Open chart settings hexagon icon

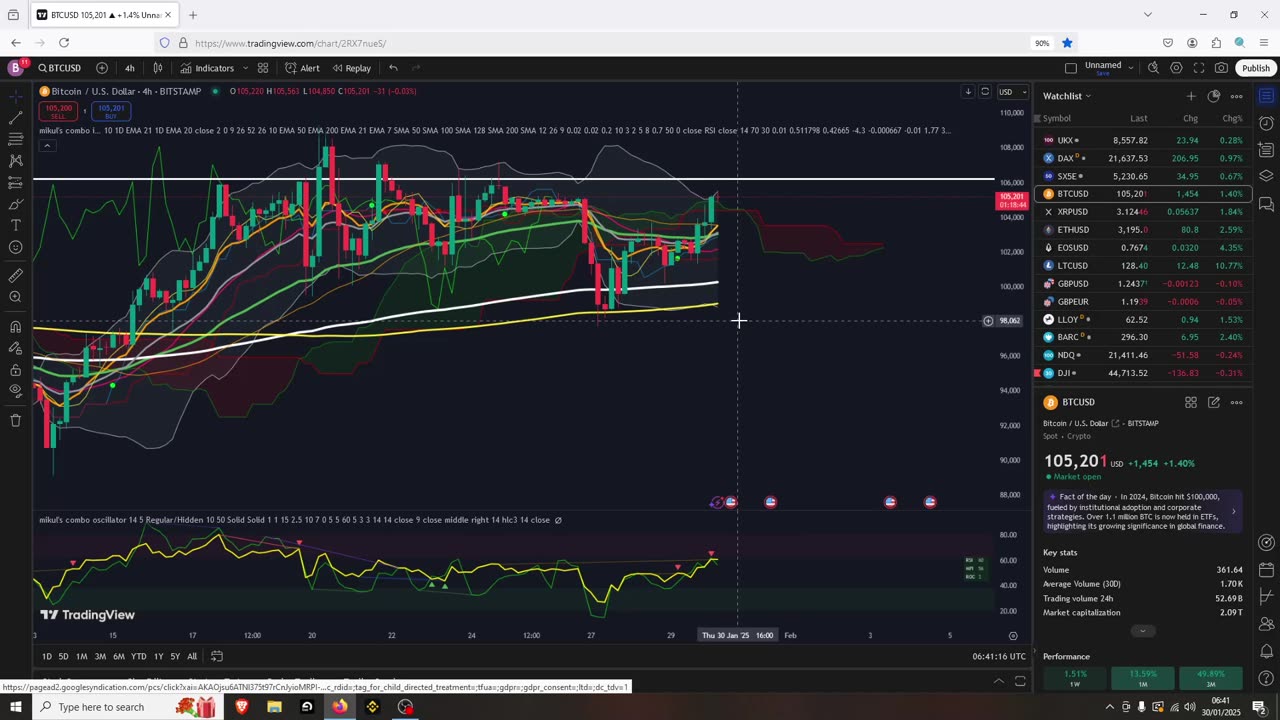pos(1176,68)
